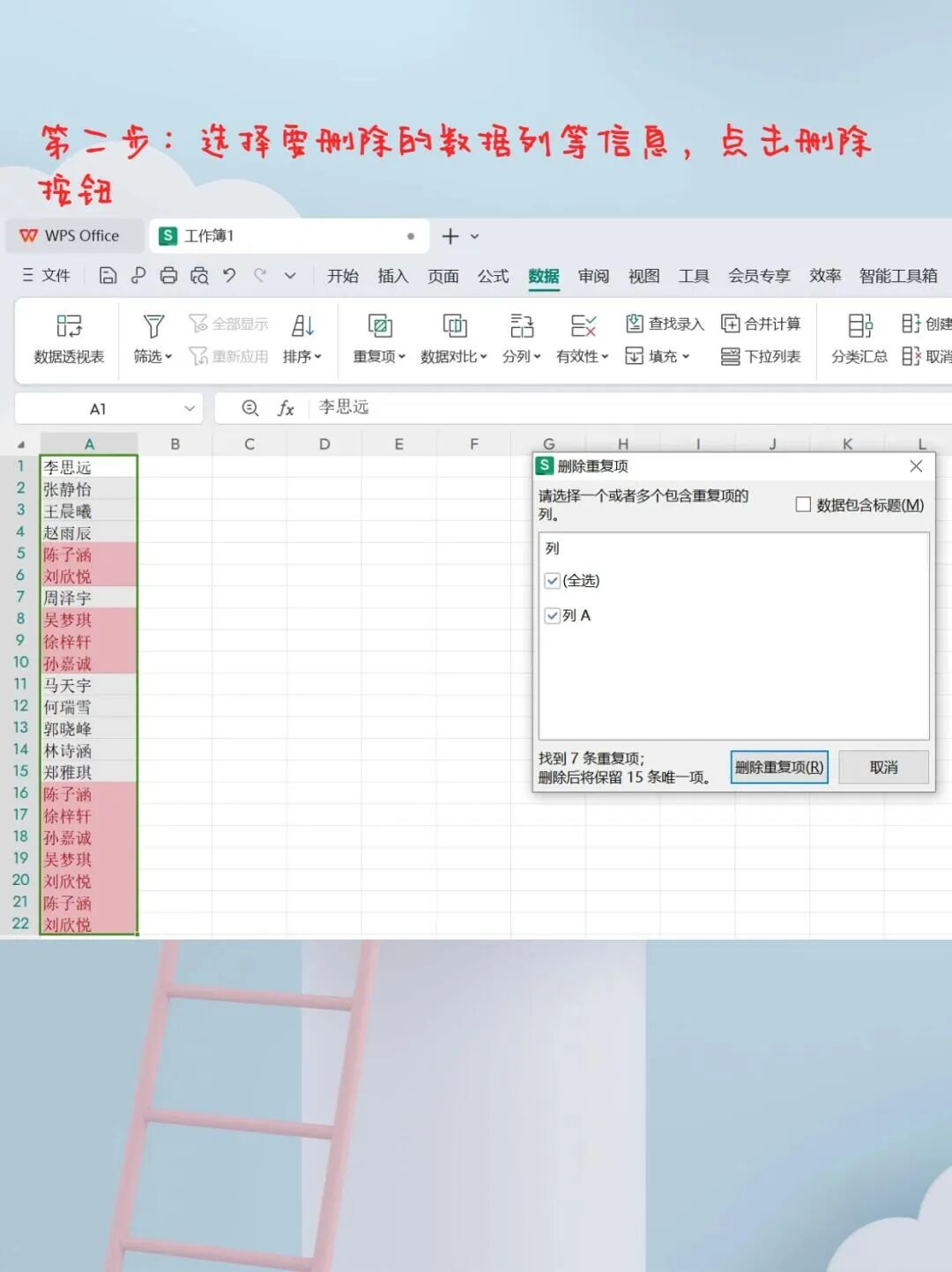Click the 合并计算 consolidate tool

coord(761,324)
